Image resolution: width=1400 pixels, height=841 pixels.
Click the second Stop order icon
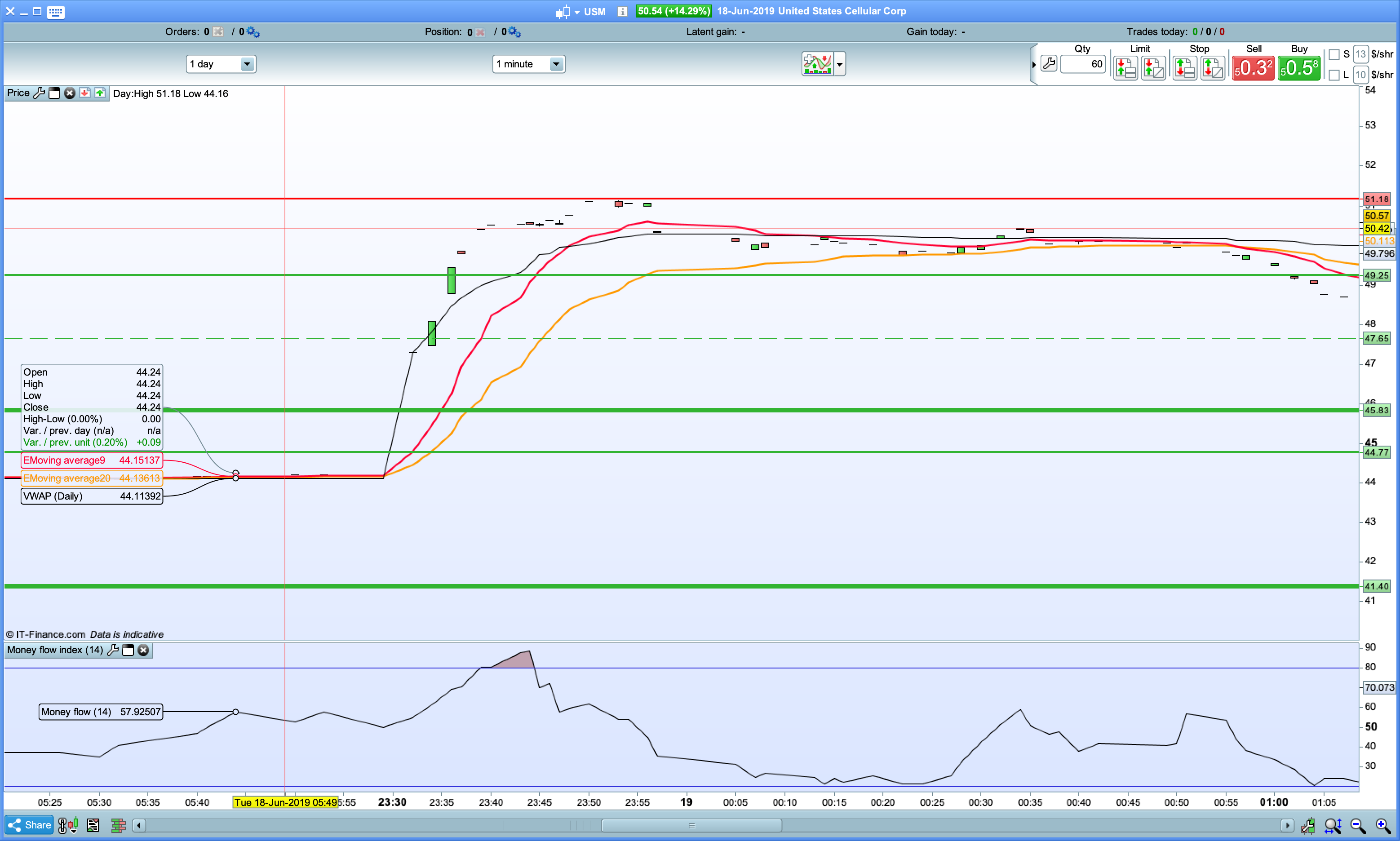tap(1212, 69)
